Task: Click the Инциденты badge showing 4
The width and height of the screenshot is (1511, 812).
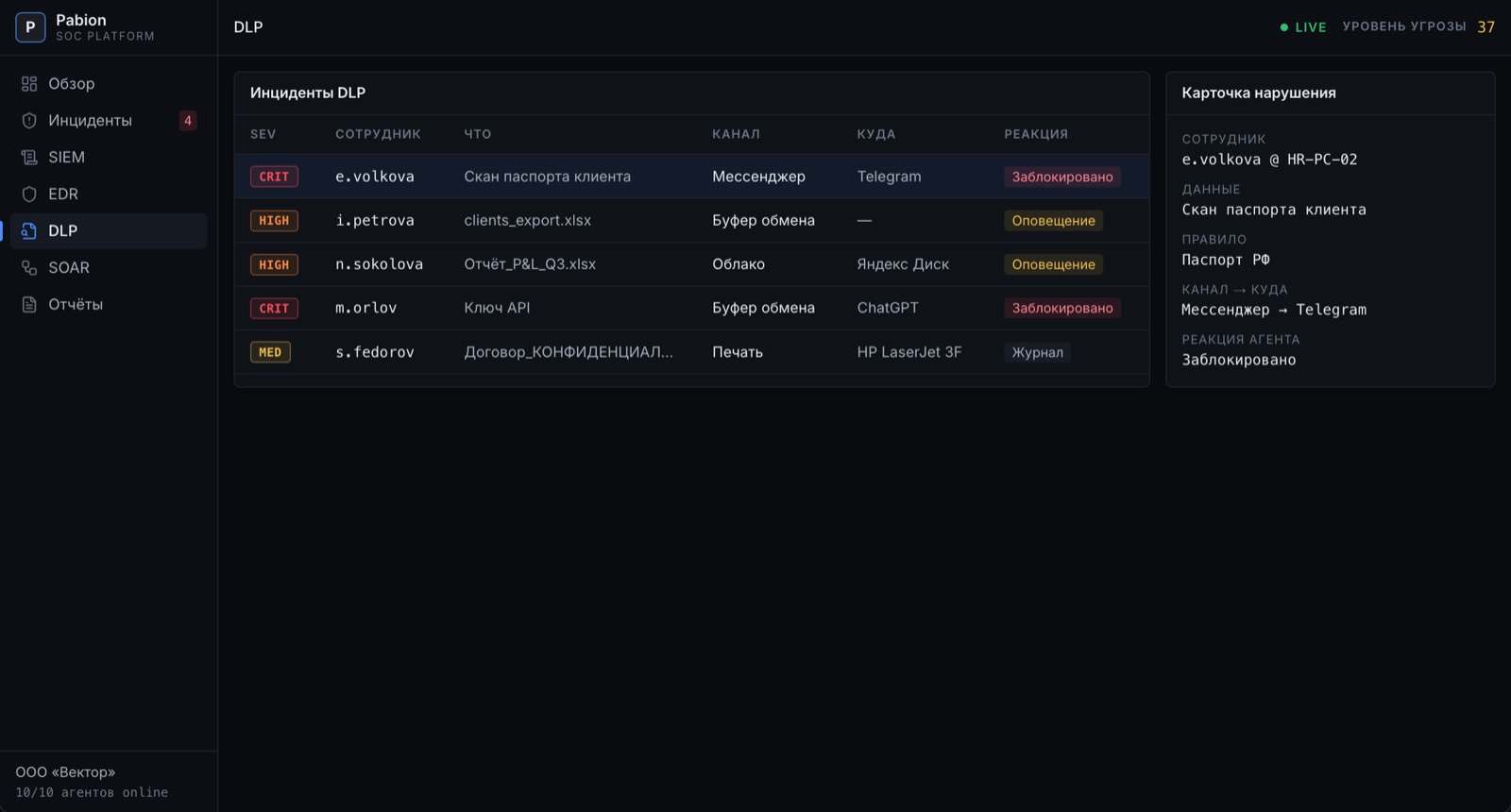Action: tap(188, 121)
